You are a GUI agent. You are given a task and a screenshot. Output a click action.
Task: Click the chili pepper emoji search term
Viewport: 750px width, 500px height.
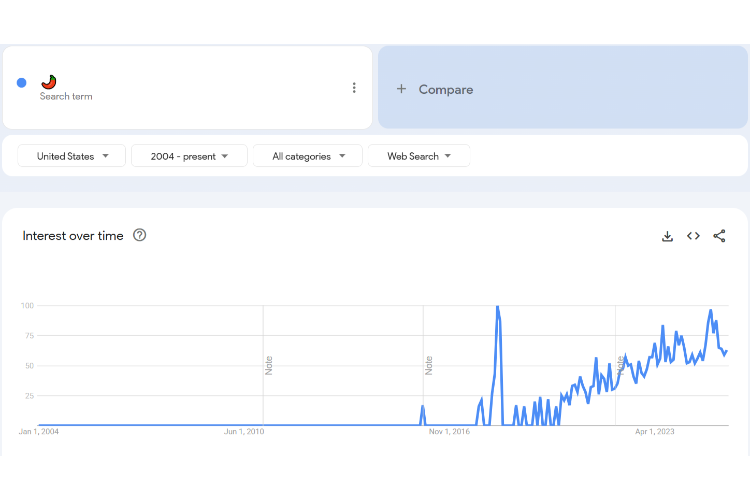pos(49,81)
